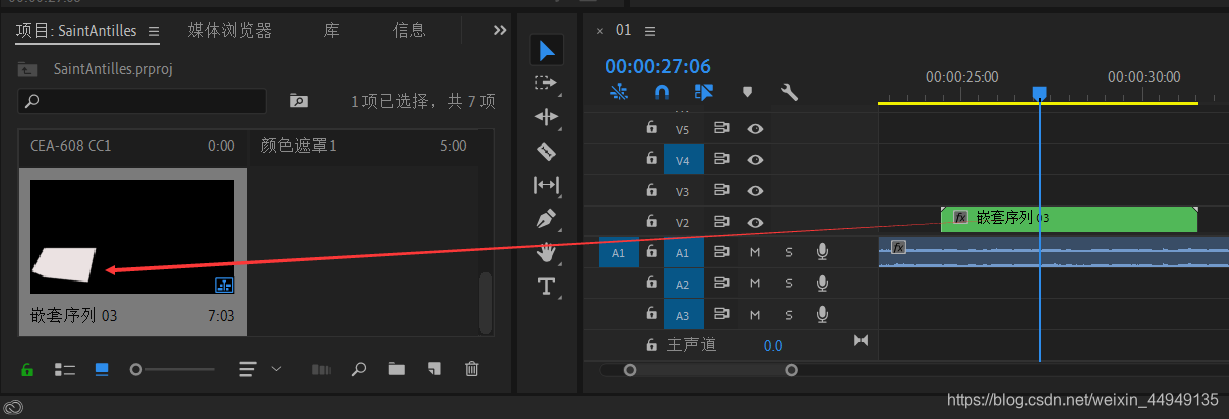Toggle project writable green lock
Image resolution: width=1229 pixels, height=419 pixels.
point(27,370)
